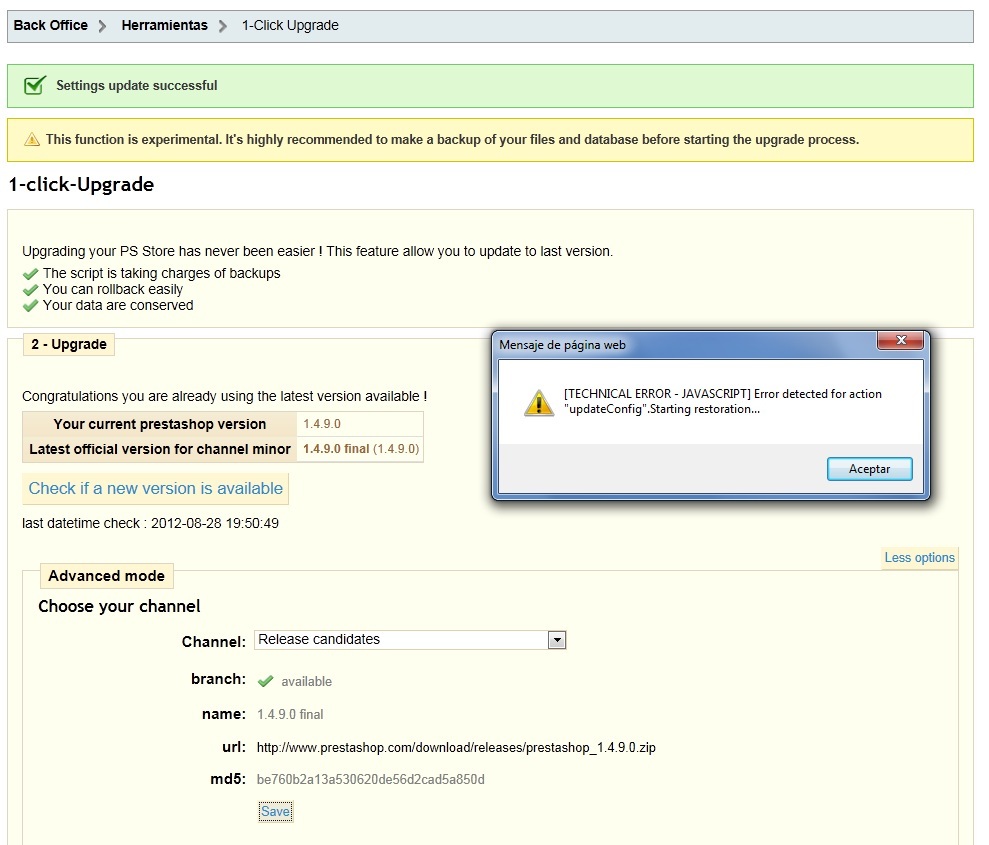Click the prestashop_1.4.9.0.zip download url
This screenshot has height=845, width=989.
click(456, 747)
